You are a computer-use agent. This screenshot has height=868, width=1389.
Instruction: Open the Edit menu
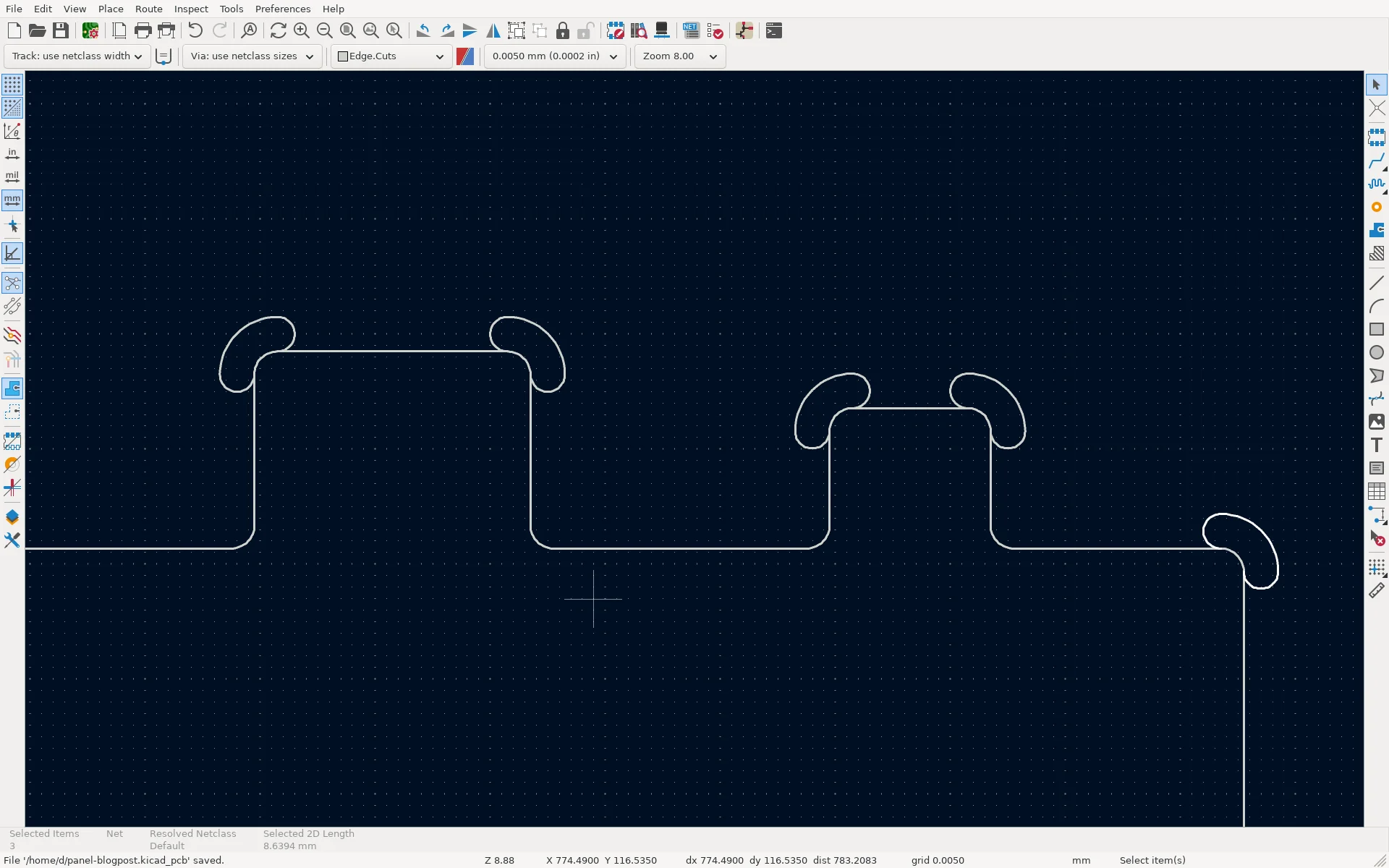tap(43, 9)
